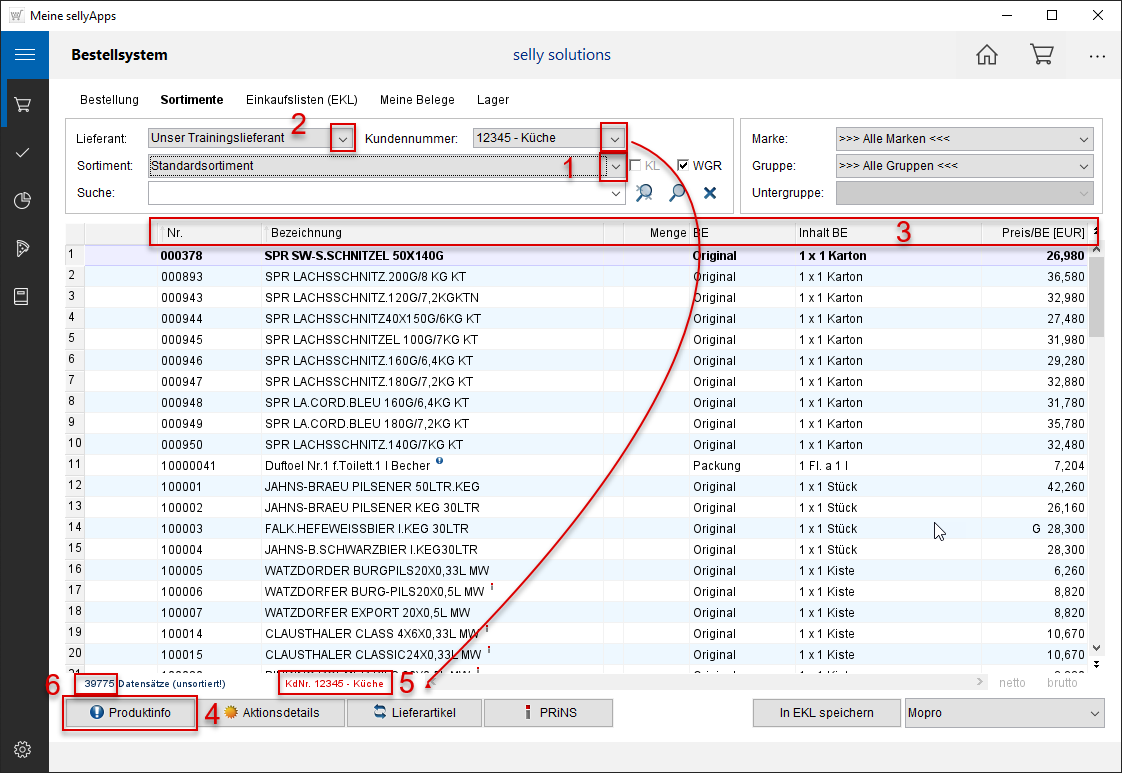Switch to the Einkaufslisten (EKL) tab
The height and width of the screenshot is (773, 1122).
click(301, 100)
